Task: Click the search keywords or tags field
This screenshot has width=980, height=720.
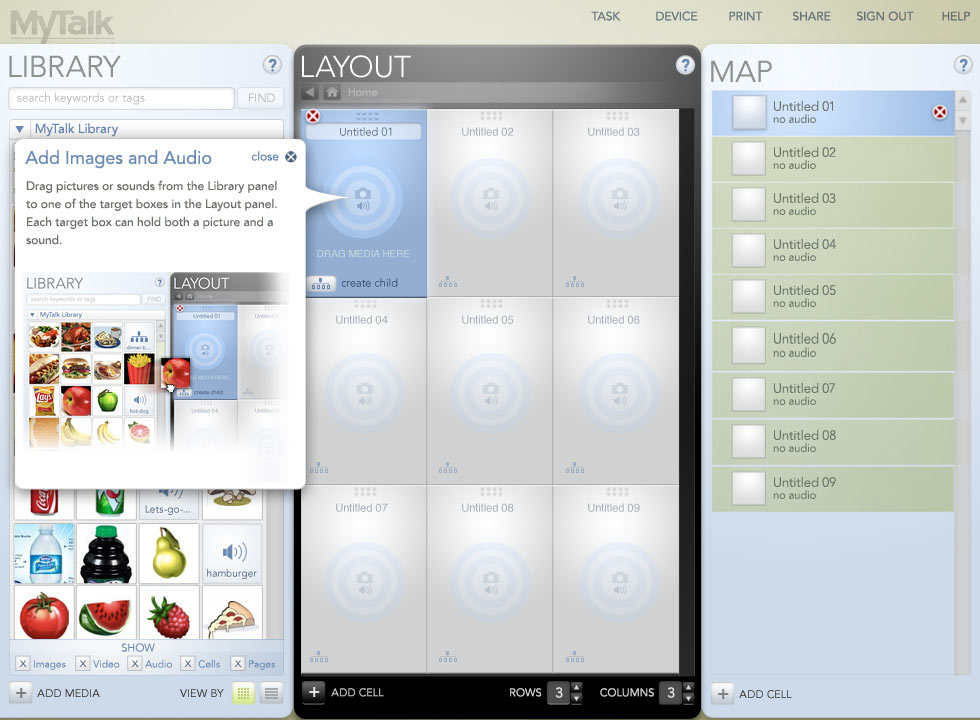Action: (121, 98)
